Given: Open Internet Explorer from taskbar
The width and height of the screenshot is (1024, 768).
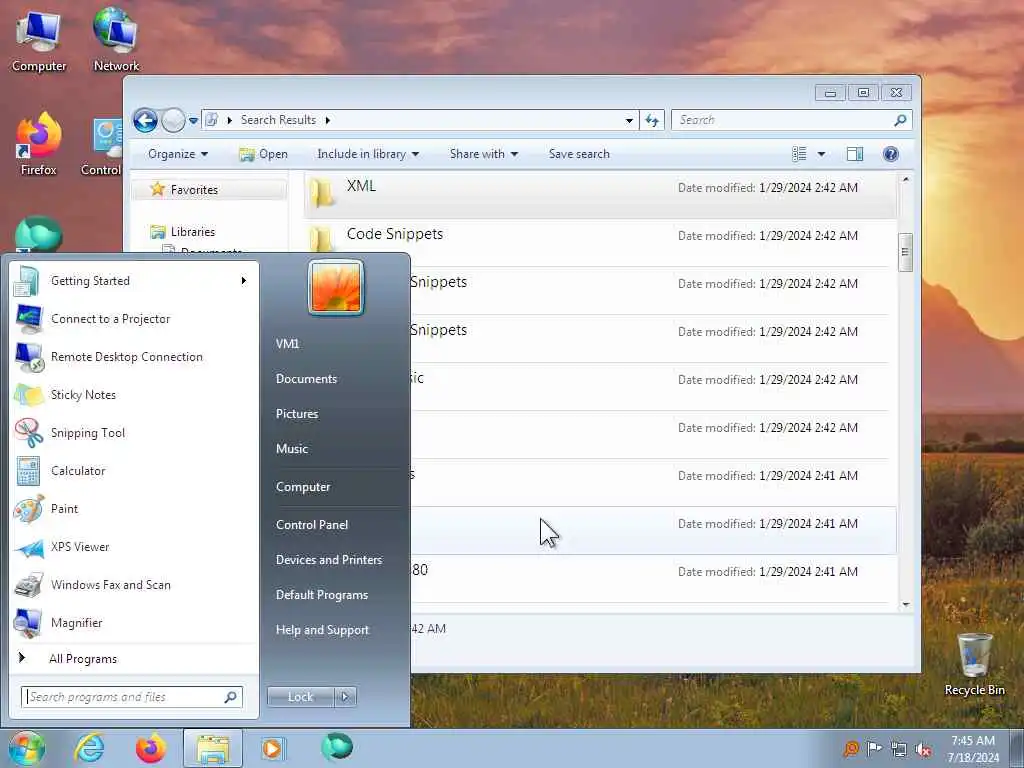Looking at the screenshot, I should pos(89,748).
